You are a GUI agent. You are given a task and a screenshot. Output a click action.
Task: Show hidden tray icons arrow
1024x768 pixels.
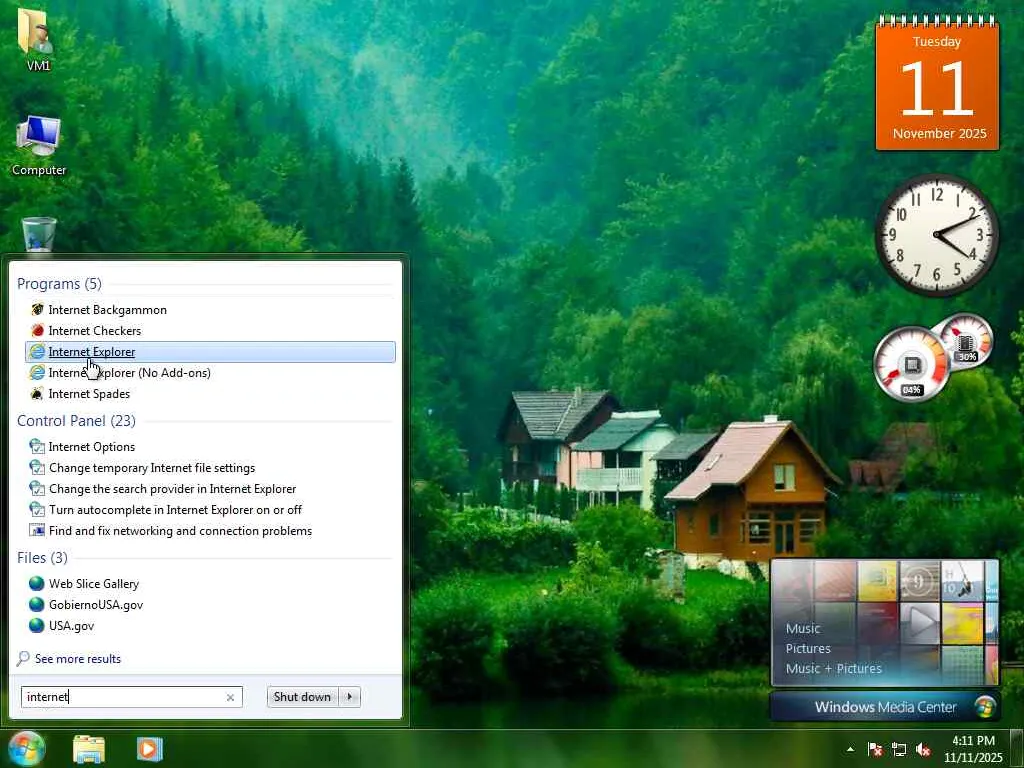850,749
